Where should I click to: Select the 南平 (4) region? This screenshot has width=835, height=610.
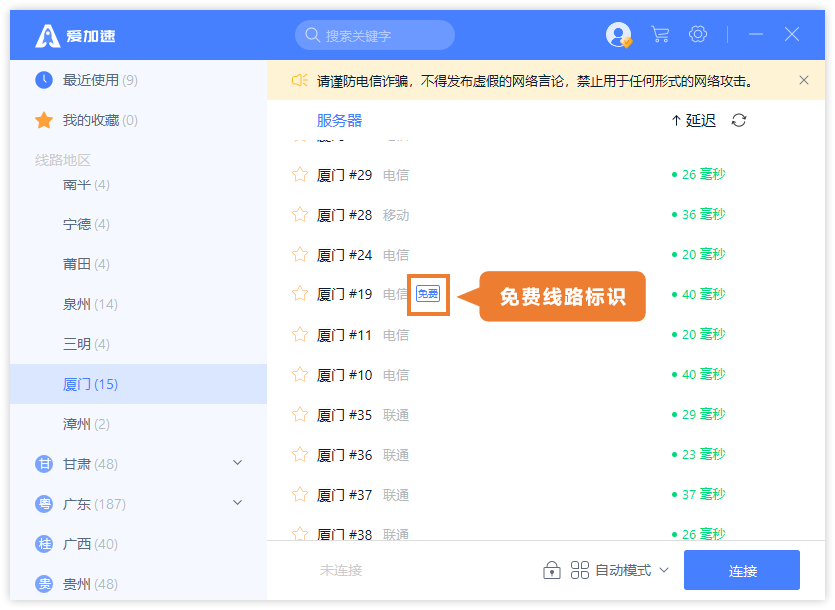click(138, 185)
